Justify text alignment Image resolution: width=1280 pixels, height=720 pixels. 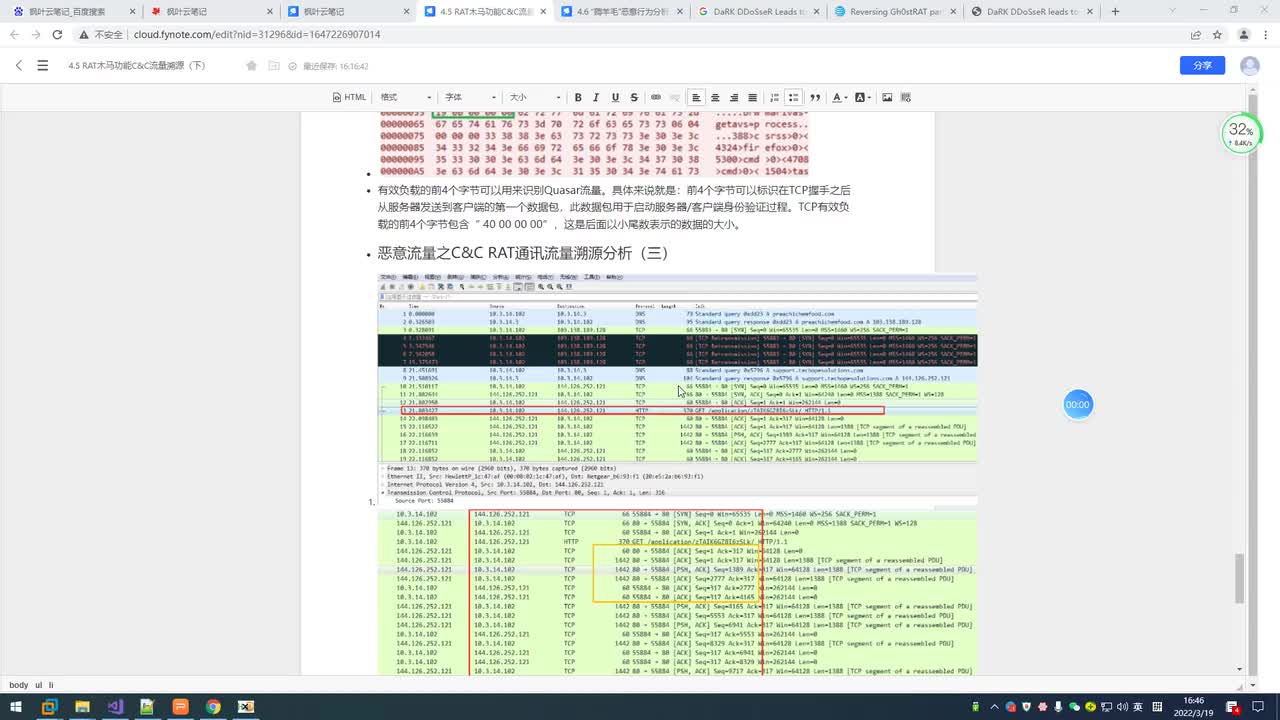pyautogui.click(x=752, y=97)
